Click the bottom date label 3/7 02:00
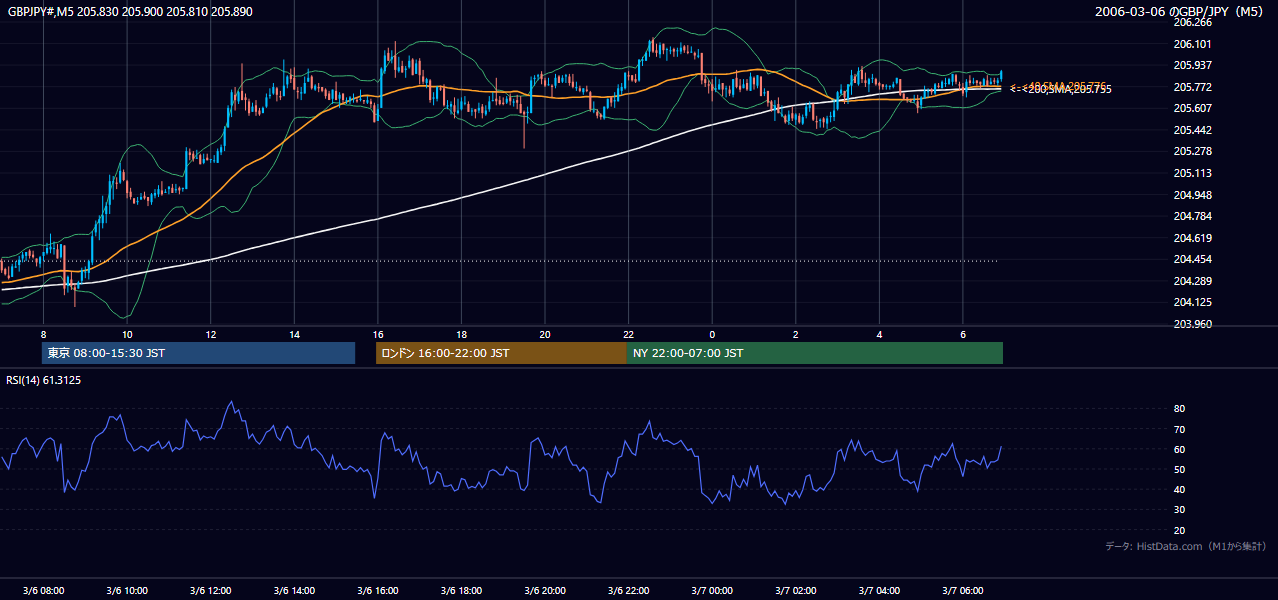Screen dimensions: 1278x600 [796, 590]
